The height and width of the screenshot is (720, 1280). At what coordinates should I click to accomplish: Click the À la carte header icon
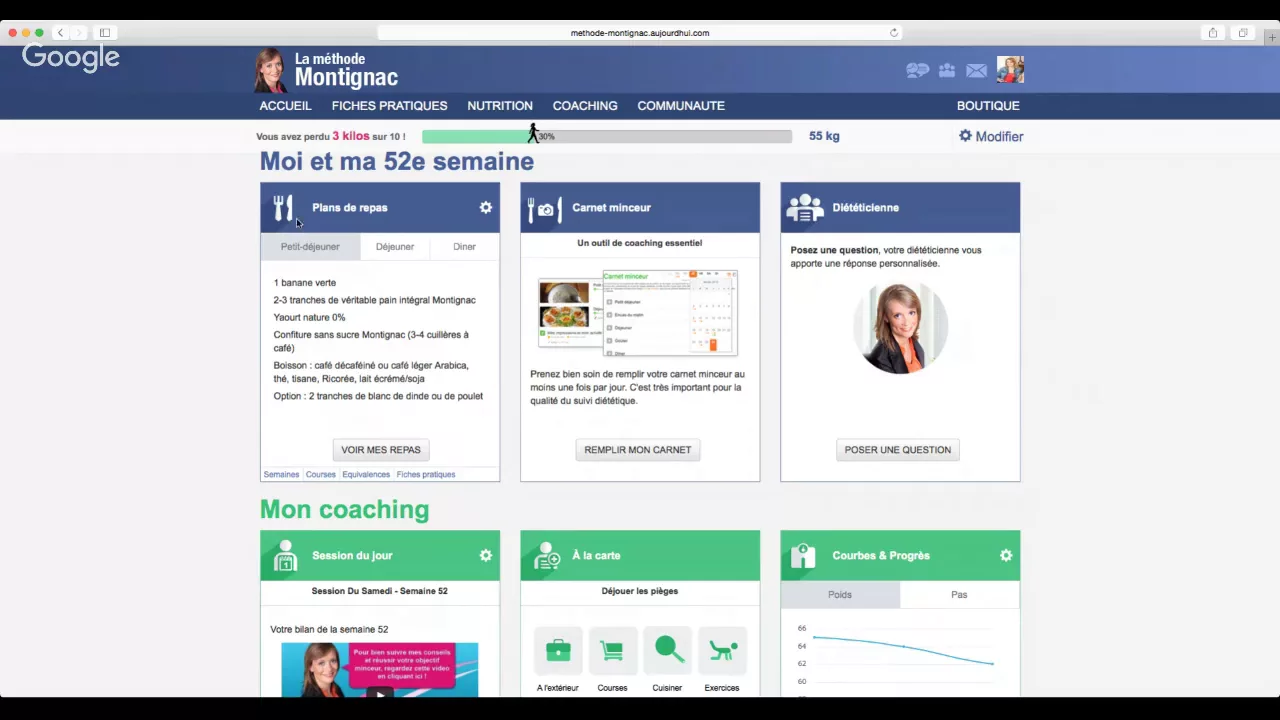(x=547, y=556)
